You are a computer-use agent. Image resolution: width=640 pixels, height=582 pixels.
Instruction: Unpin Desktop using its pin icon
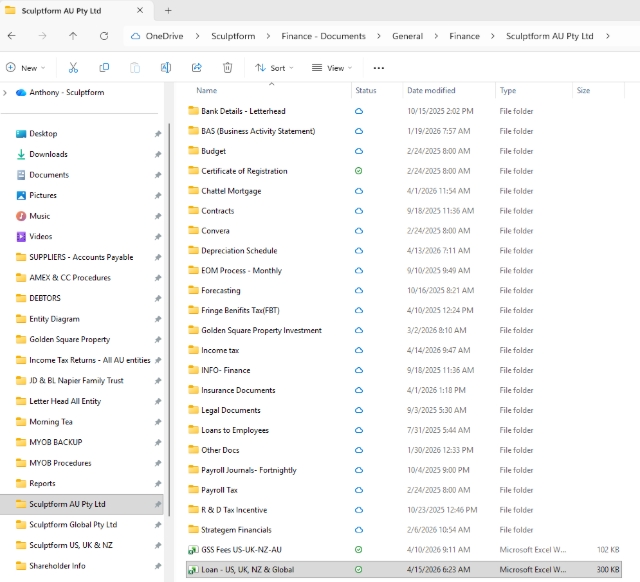point(158,134)
